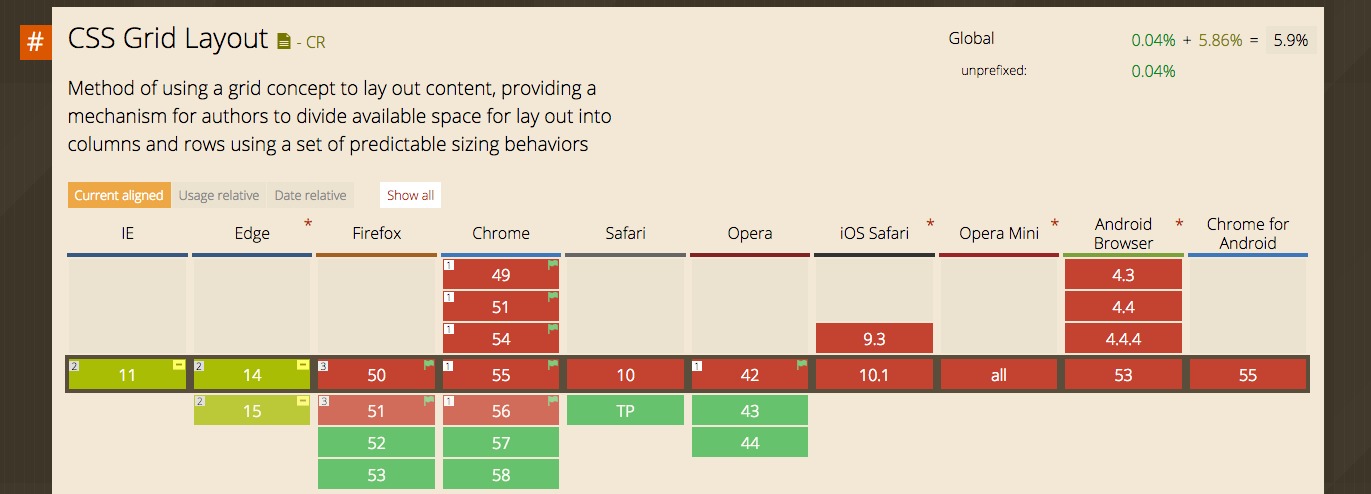The image size is (1371, 494).
Task: Click the green flag on Chrome 49
Action: point(552,266)
